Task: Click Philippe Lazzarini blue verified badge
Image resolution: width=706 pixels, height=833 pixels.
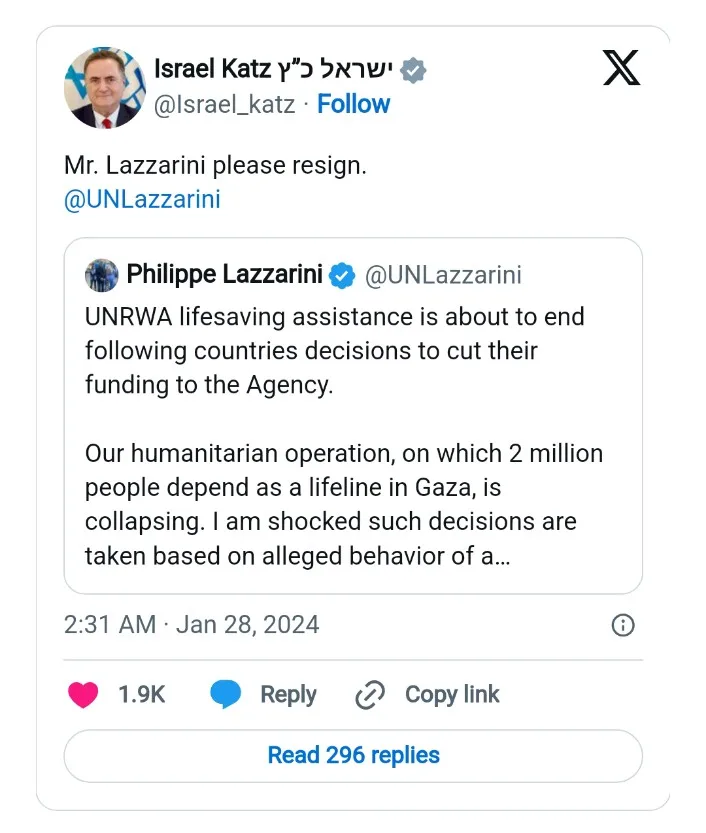Action: 342,275
